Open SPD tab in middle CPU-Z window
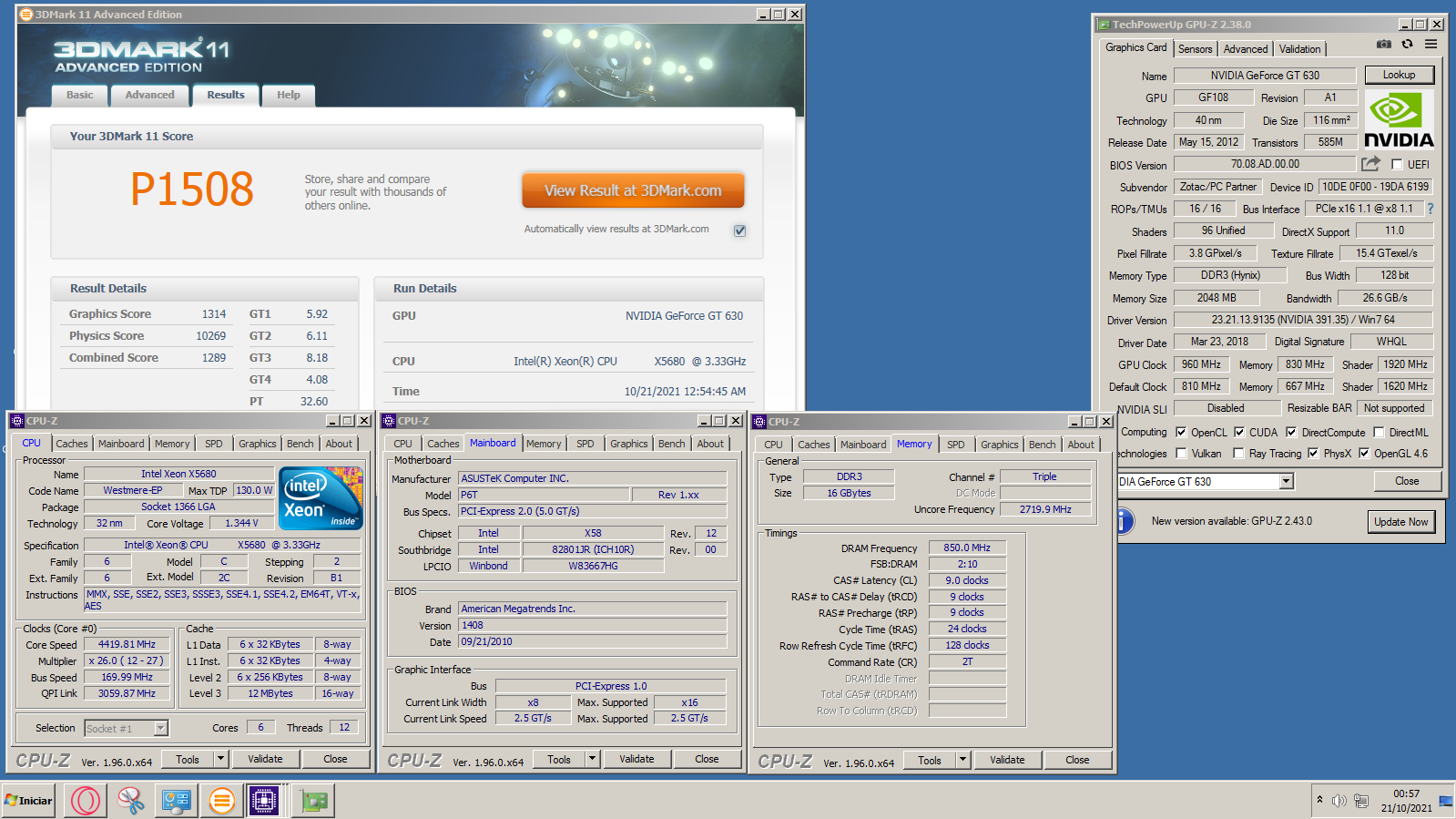1456x819 pixels. click(585, 444)
